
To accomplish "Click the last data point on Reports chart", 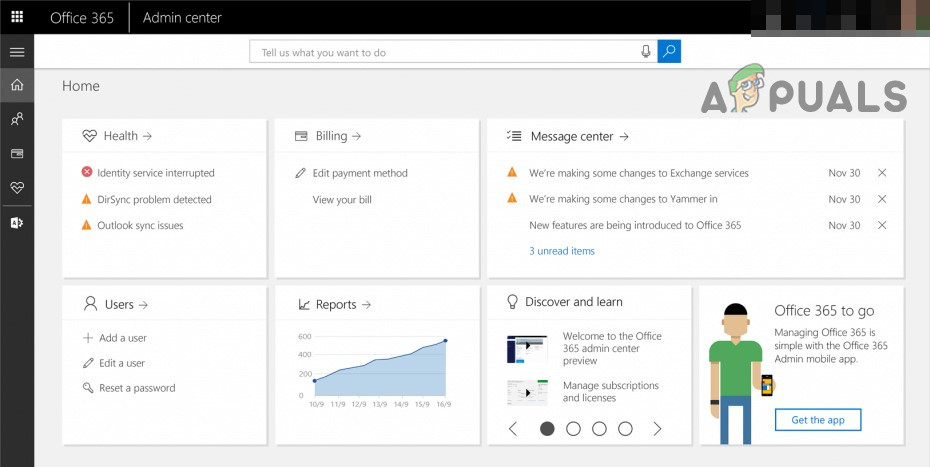I will pos(445,341).
